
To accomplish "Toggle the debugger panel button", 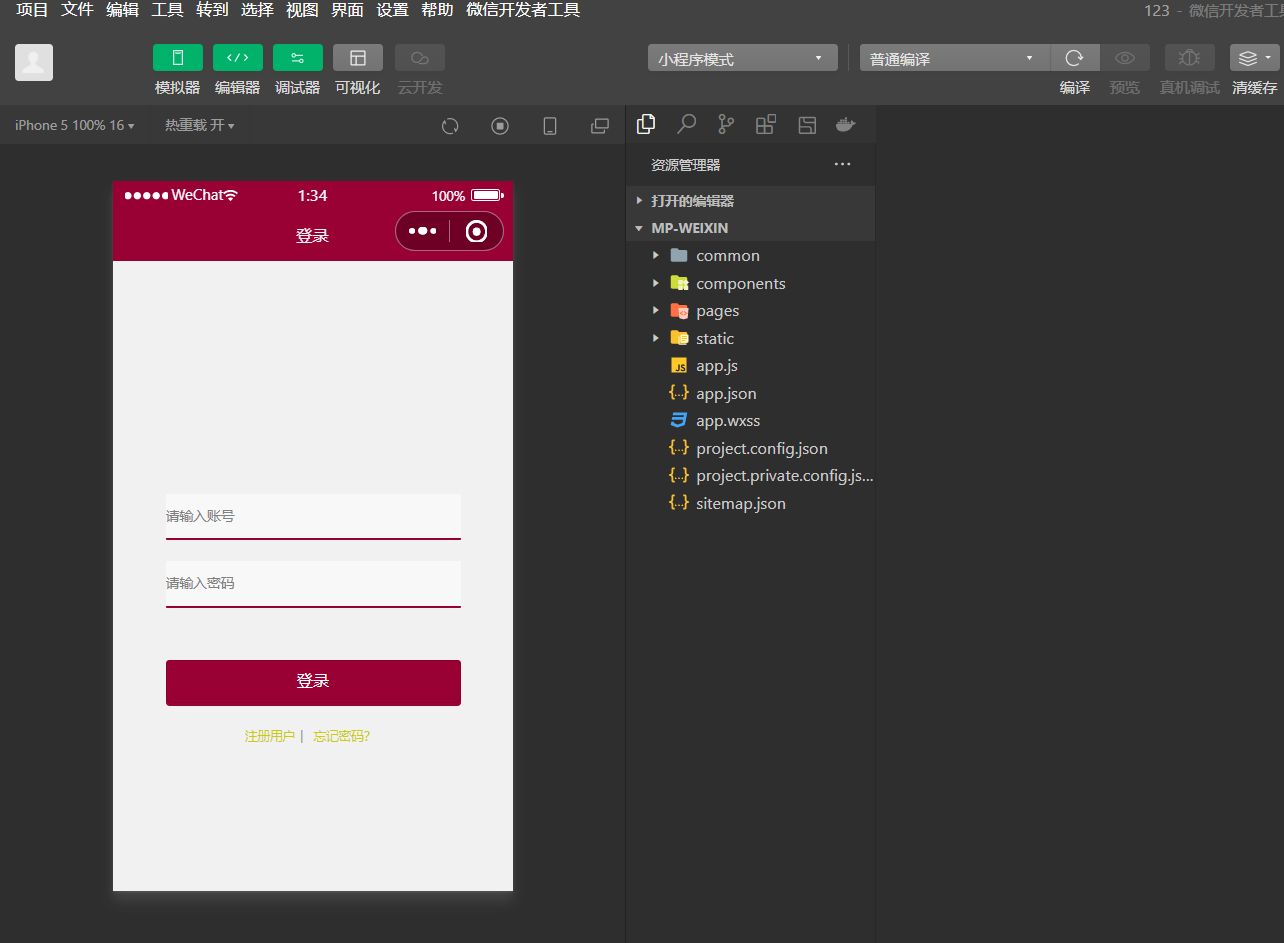I will 298,58.
